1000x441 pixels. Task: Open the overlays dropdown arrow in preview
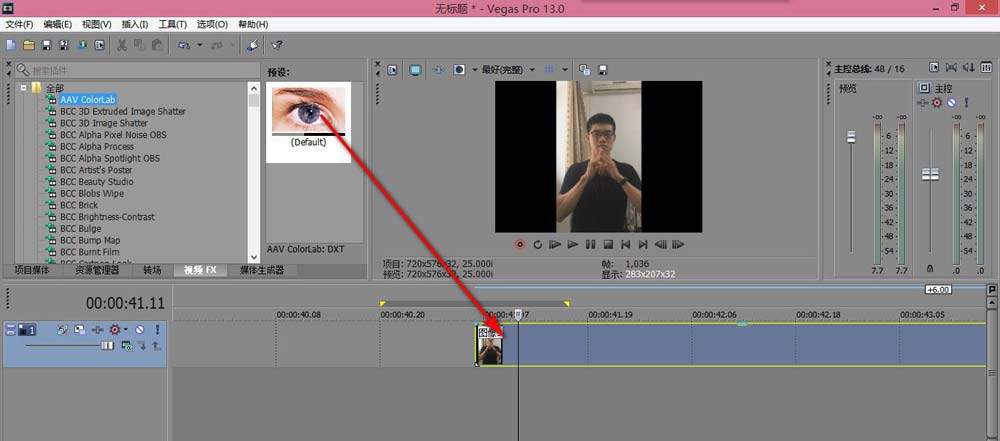(x=564, y=70)
